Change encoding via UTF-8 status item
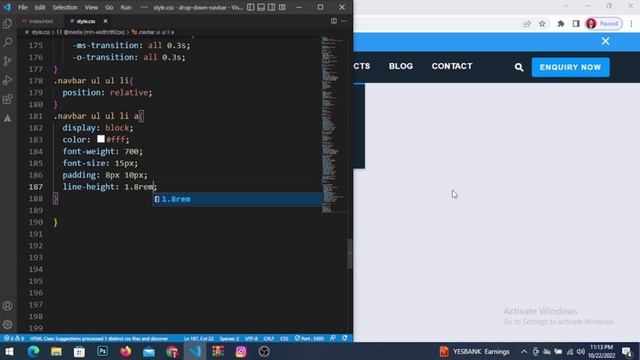Image resolution: width=640 pixels, height=360 pixels. [x=251, y=338]
